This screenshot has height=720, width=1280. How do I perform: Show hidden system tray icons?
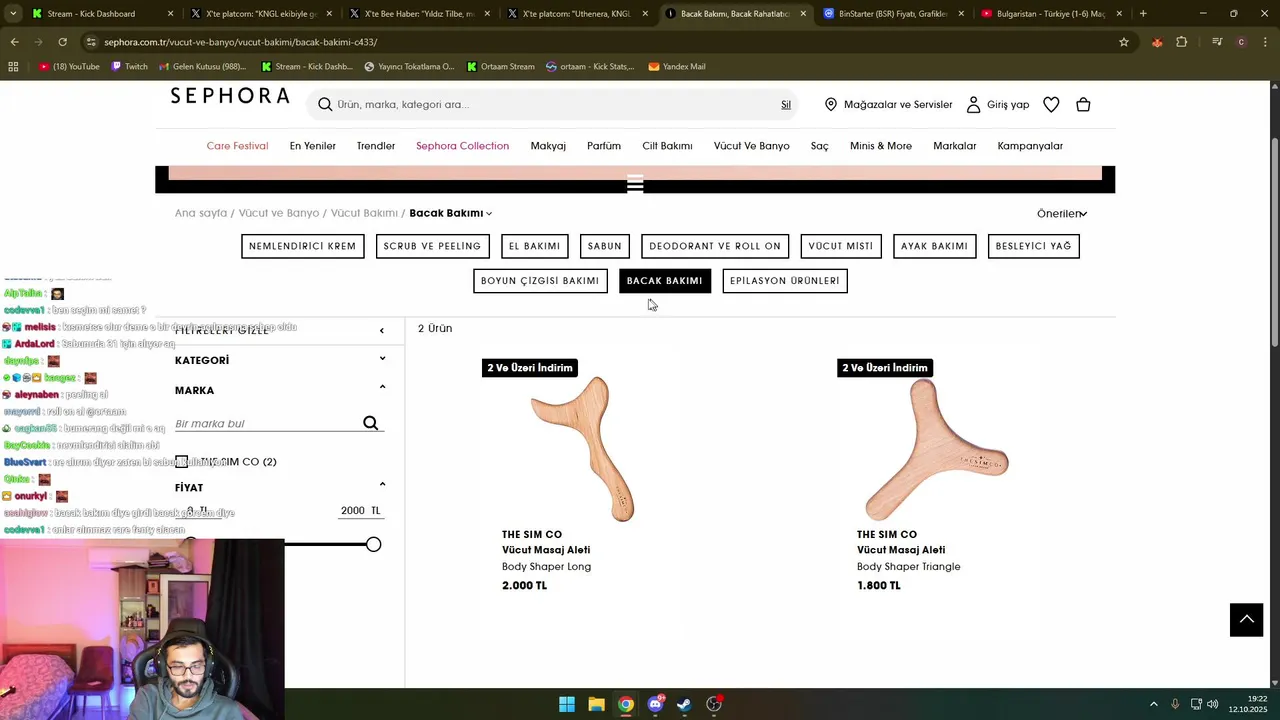pyautogui.click(x=1153, y=704)
